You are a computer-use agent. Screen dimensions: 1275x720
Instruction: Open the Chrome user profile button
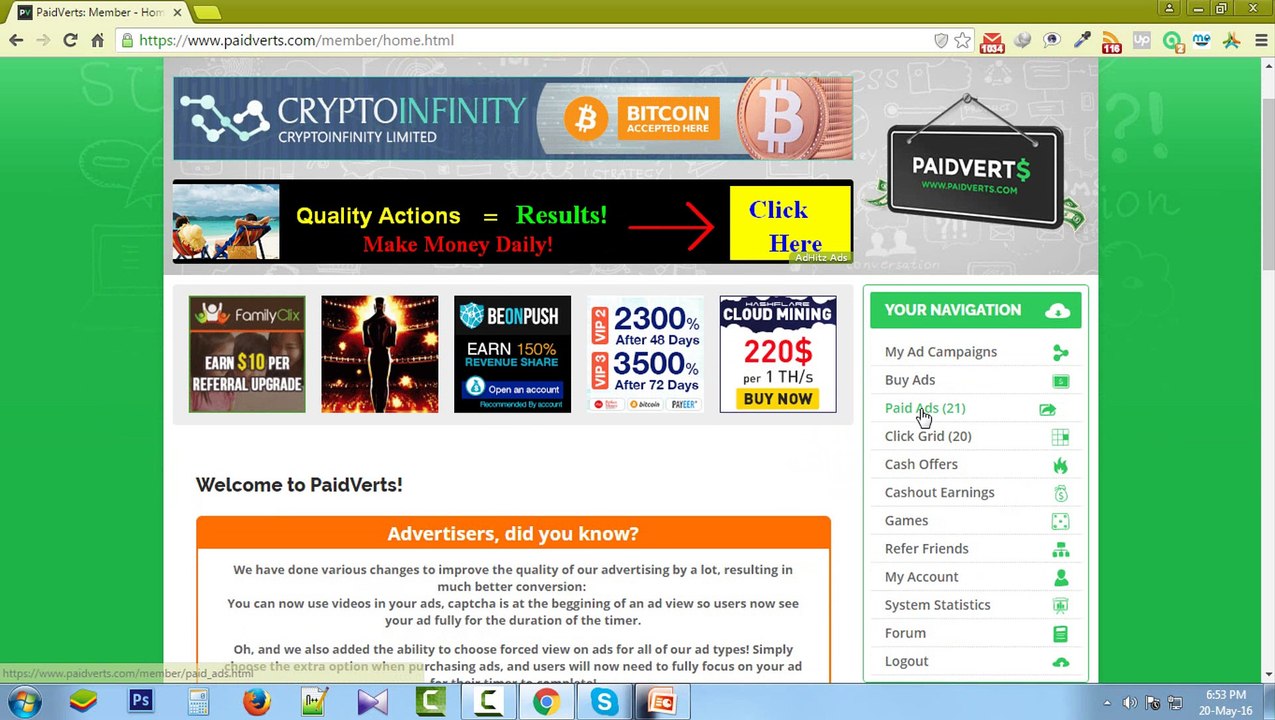click(x=1169, y=8)
